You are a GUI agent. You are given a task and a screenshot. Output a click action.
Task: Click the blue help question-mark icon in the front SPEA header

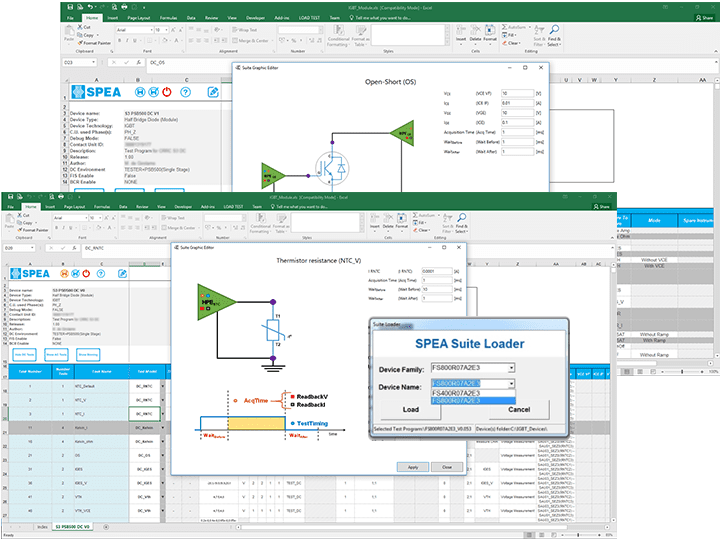[101, 274]
